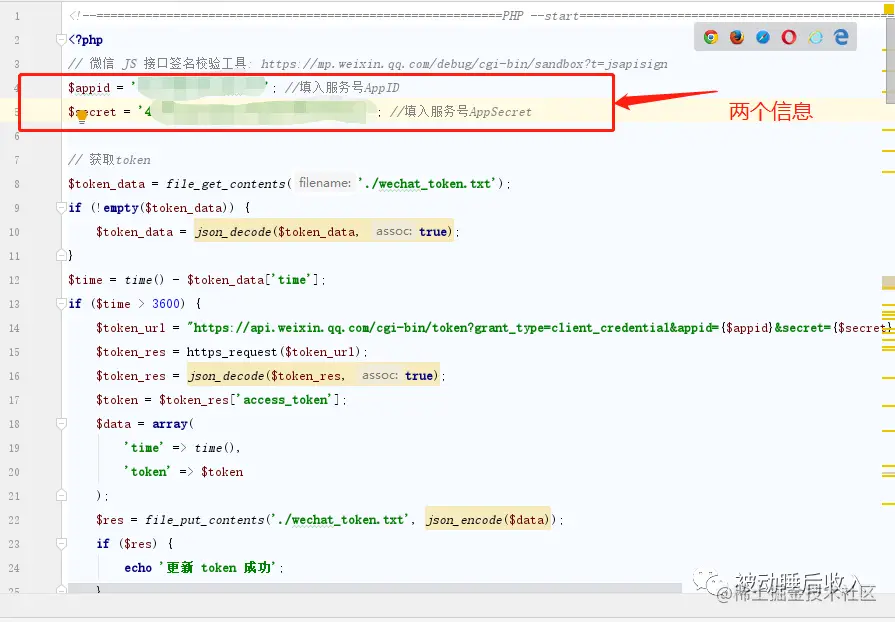Click json_decode($token_data on line 10
Image resolution: width=895 pixels, height=622 pixels.
click(277, 232)
